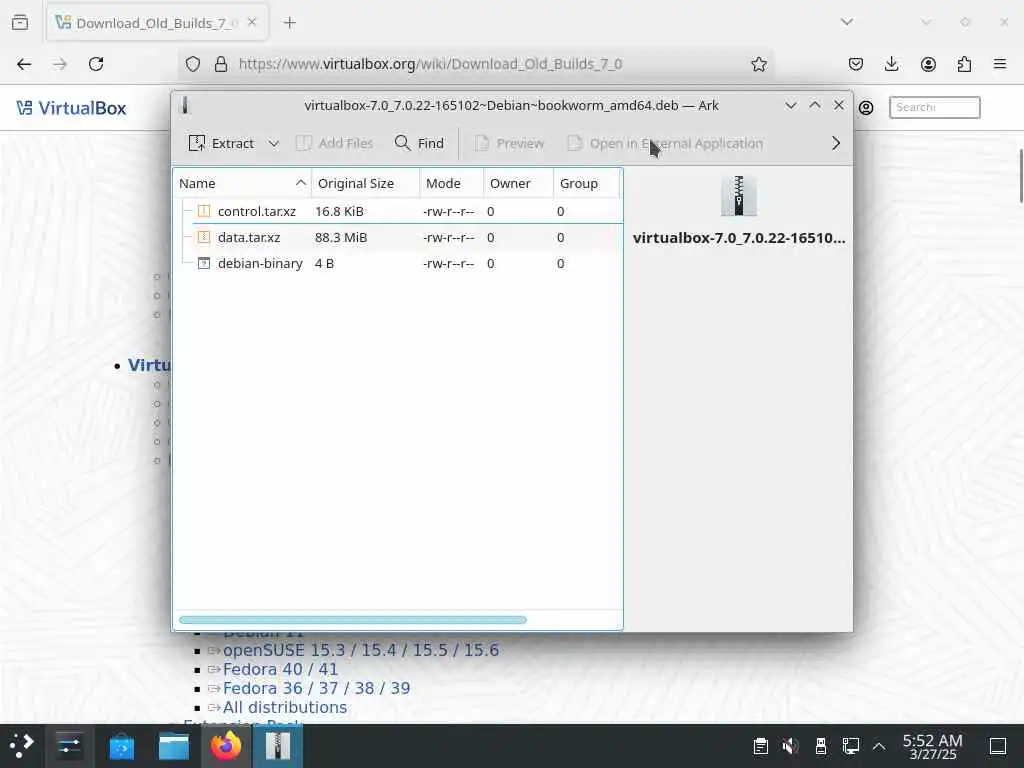Expand hidden system tray icons
The height and width of the screenshot is (768, 1024).
pyautogui.click(x=879, y=746)
